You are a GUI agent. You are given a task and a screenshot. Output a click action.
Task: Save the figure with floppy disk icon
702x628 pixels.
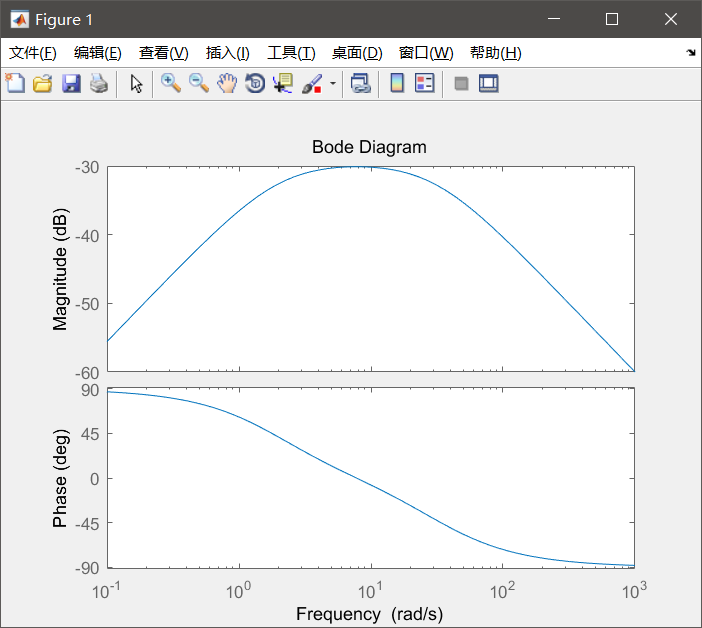[x=71, y=84]
